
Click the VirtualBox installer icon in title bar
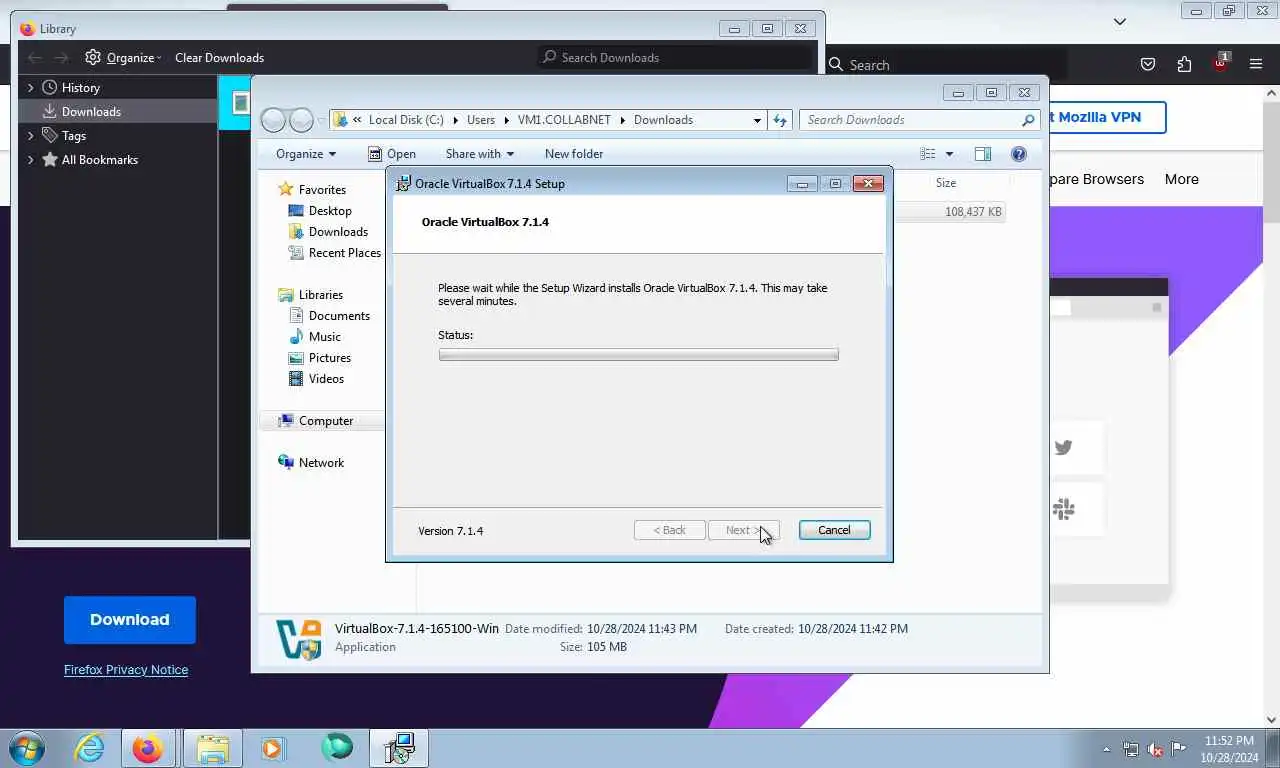pyautogui.click(x=403, y=183)
